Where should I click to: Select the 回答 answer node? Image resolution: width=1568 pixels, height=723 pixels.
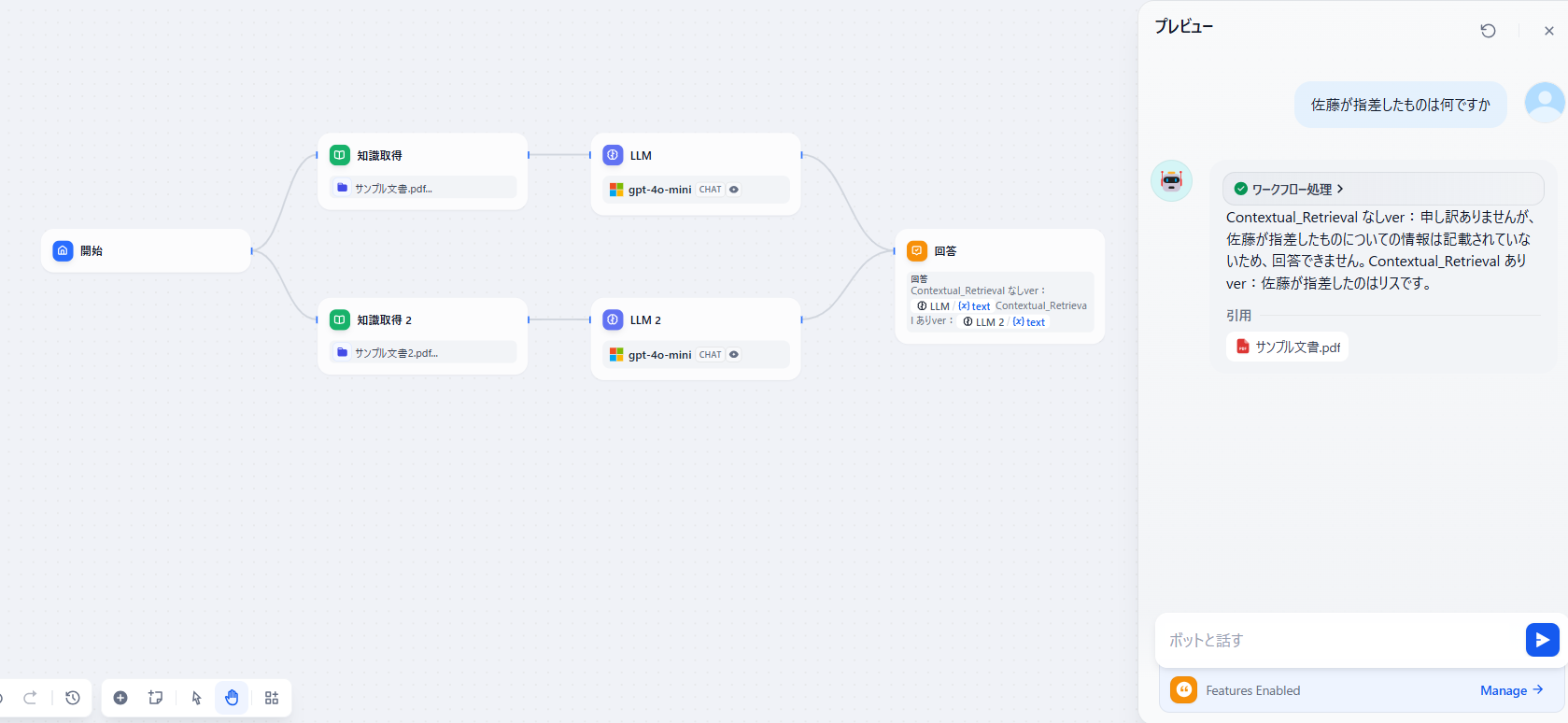click(999, 250)
